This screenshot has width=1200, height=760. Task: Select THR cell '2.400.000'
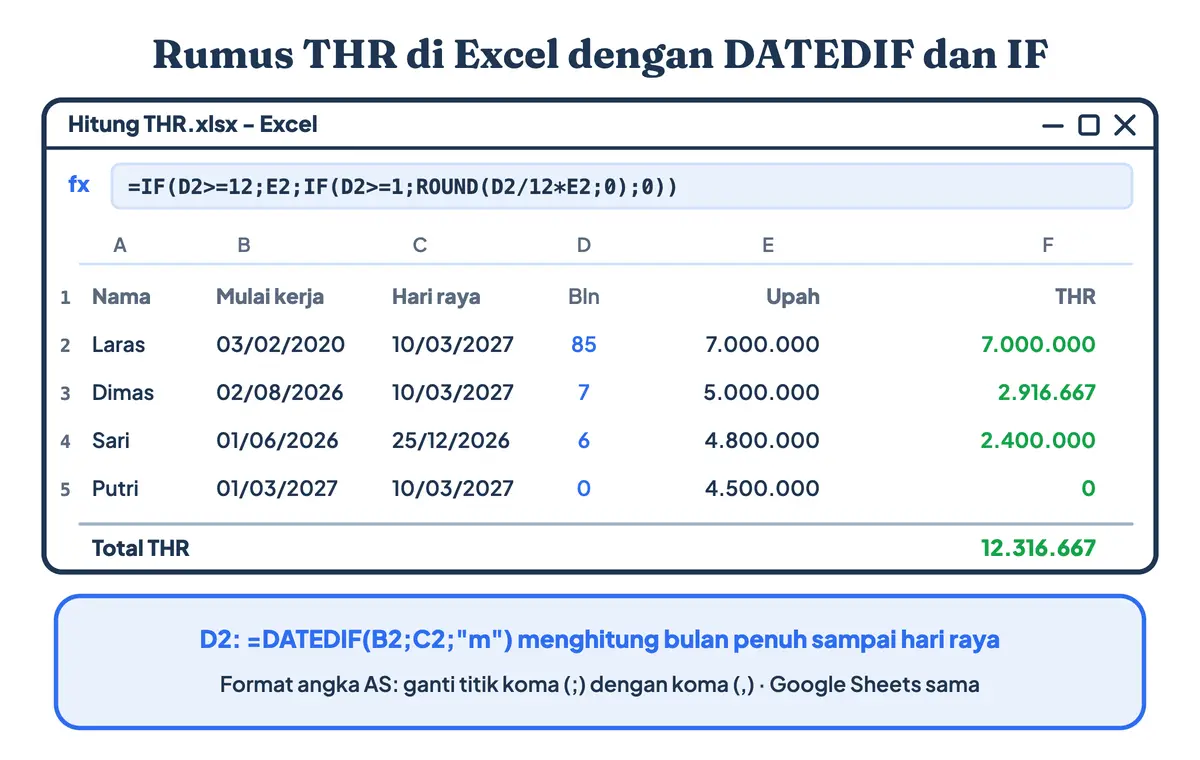tap(1038, 441)
